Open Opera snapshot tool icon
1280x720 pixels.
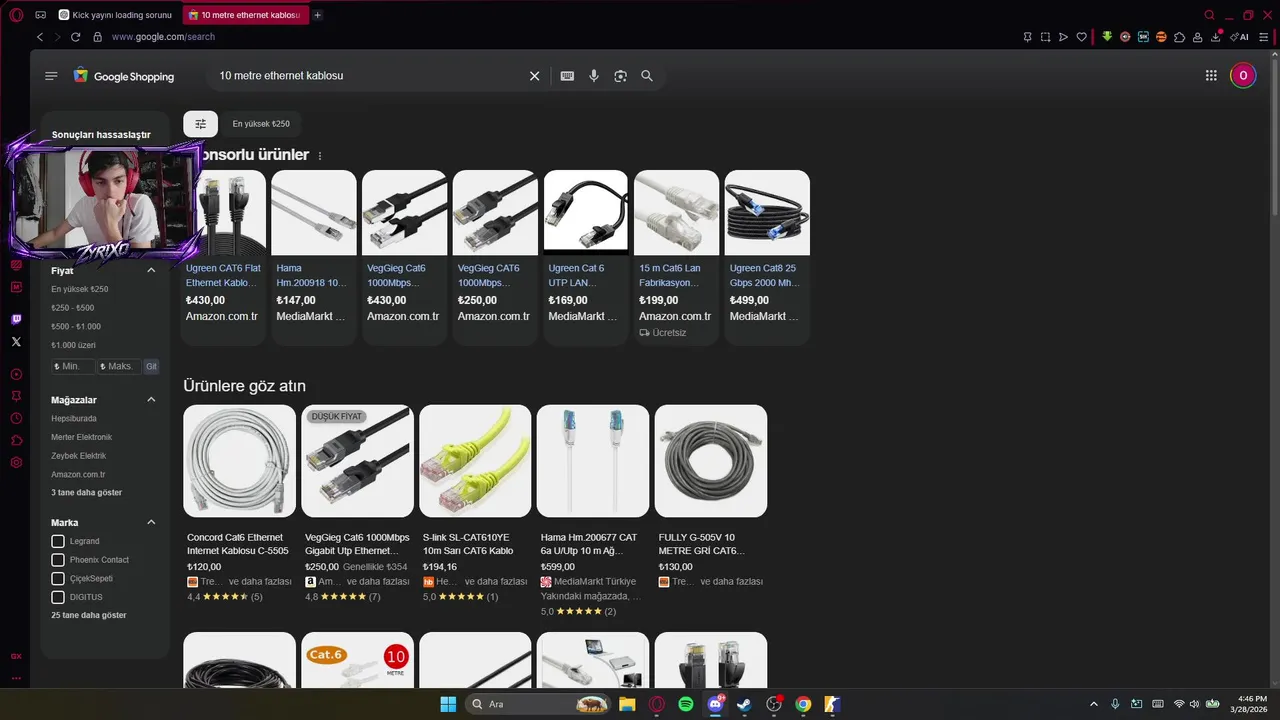pos(1045,37)
